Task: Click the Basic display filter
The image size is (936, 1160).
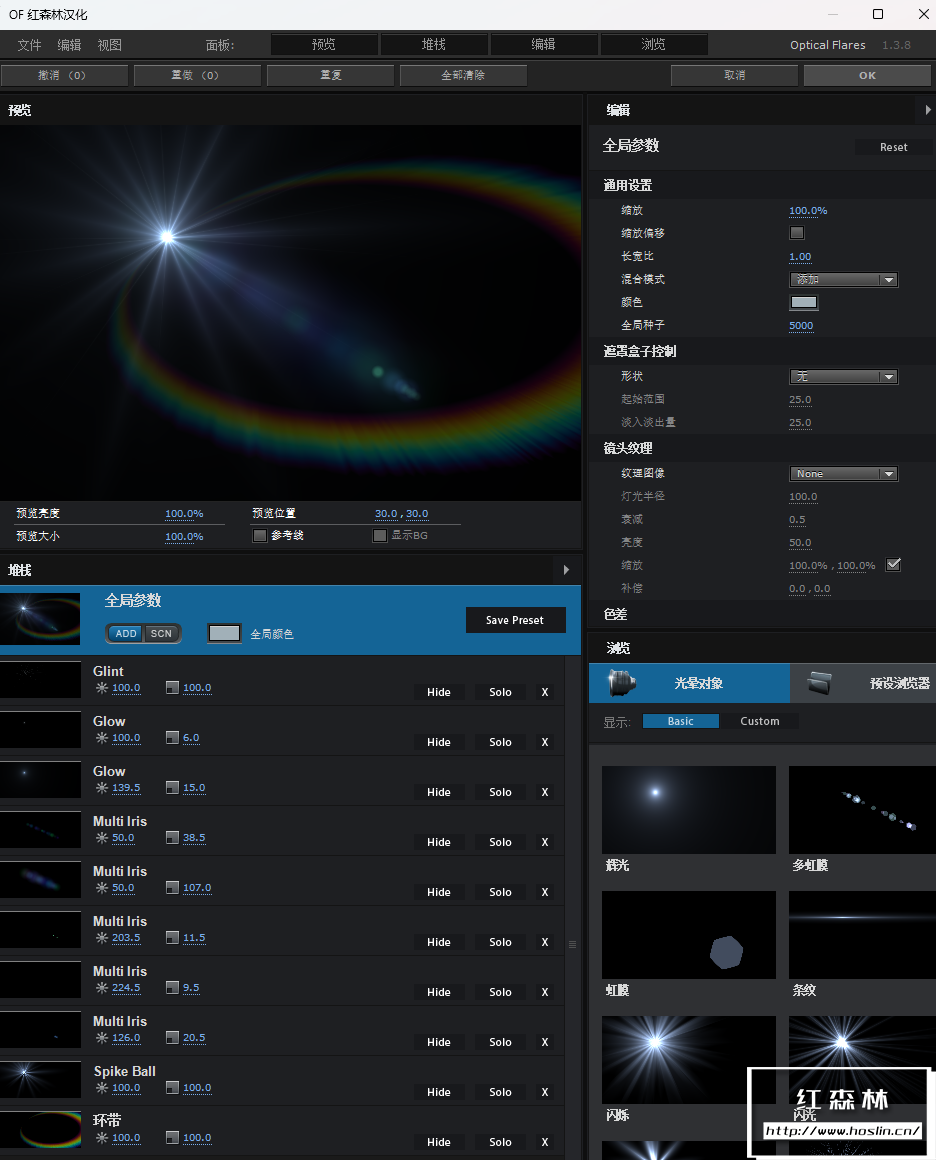Action: [x=681, y=721]
